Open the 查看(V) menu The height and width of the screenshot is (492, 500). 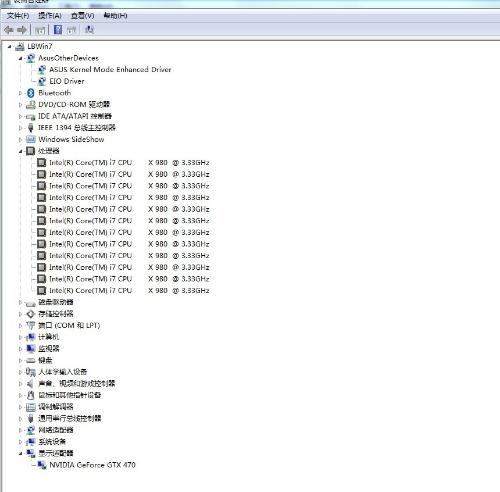pos(82,16)
